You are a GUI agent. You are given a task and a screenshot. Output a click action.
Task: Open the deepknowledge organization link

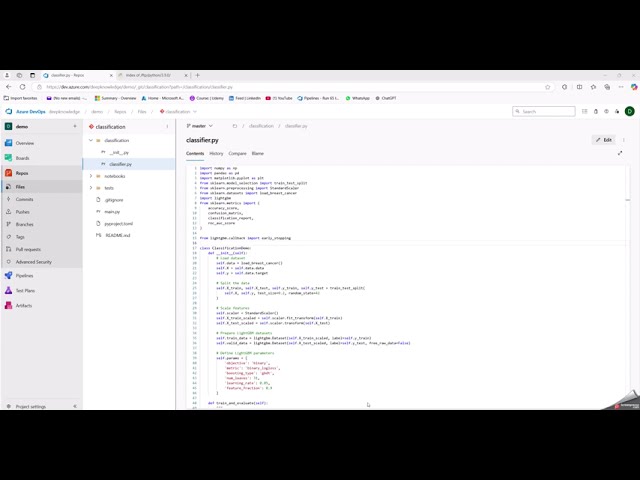64,111
